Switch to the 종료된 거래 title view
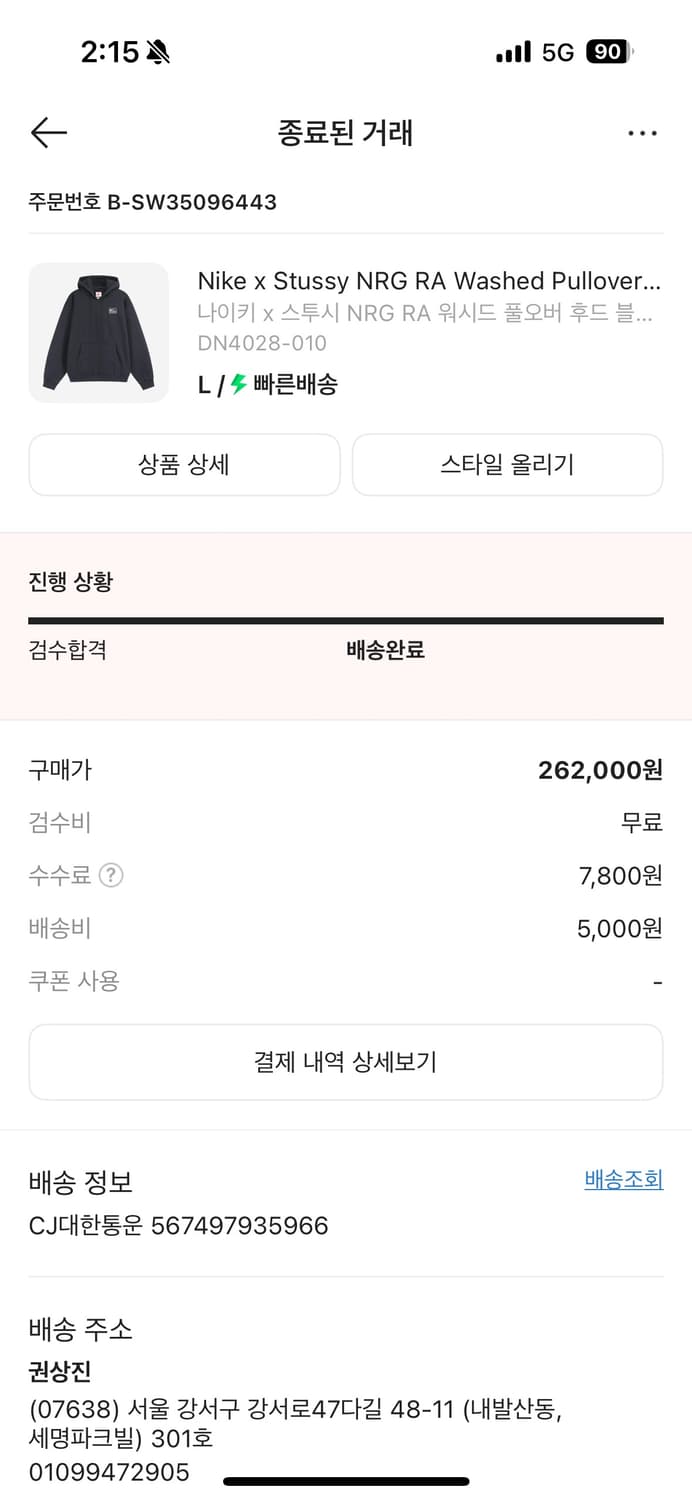This screenshot has width=692, height=1500. pos(345,133)
